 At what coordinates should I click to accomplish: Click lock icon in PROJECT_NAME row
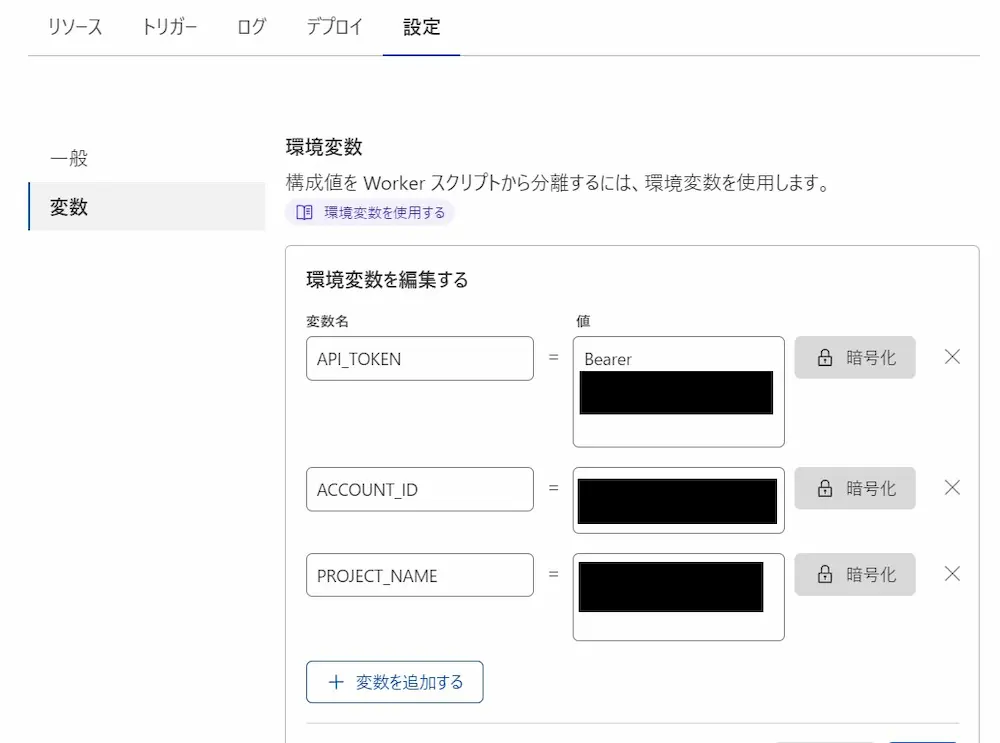(825, 575)
